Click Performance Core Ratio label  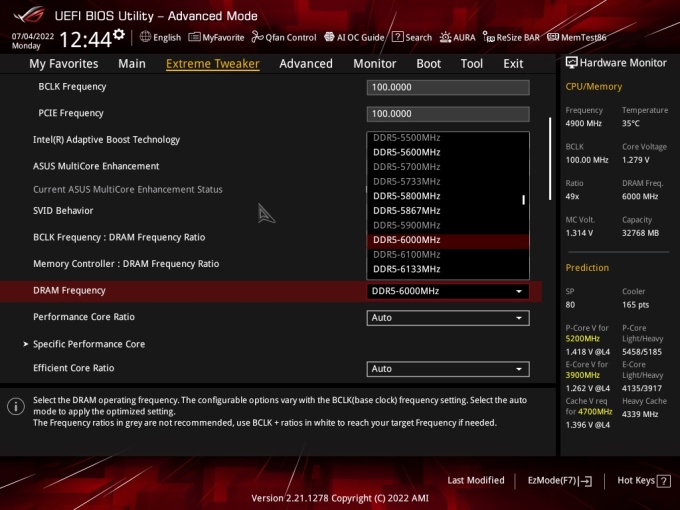pyautogui.click(x=84, y=317)
